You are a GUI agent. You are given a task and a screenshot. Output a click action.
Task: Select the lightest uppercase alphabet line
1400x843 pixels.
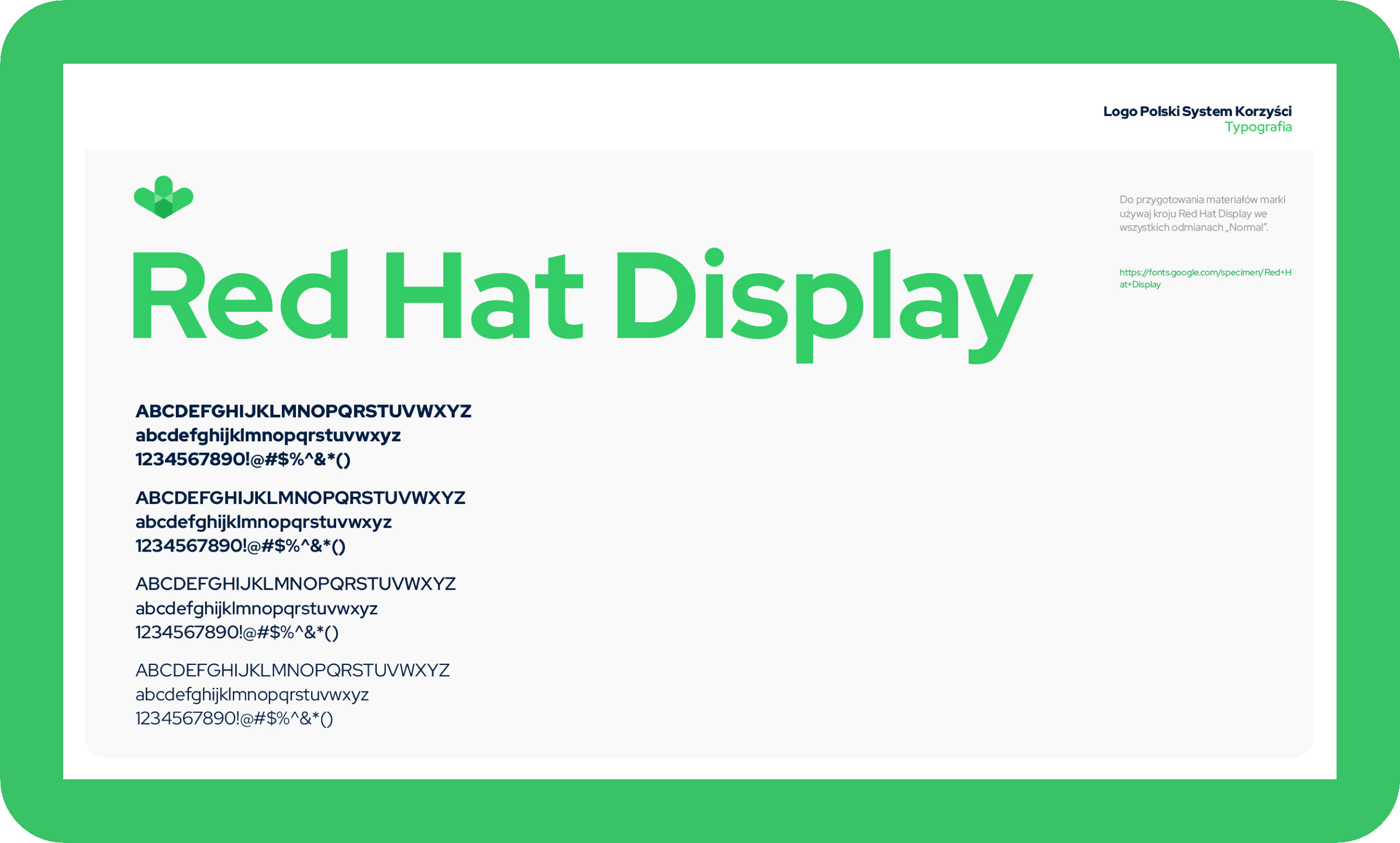tap(292, 670)
